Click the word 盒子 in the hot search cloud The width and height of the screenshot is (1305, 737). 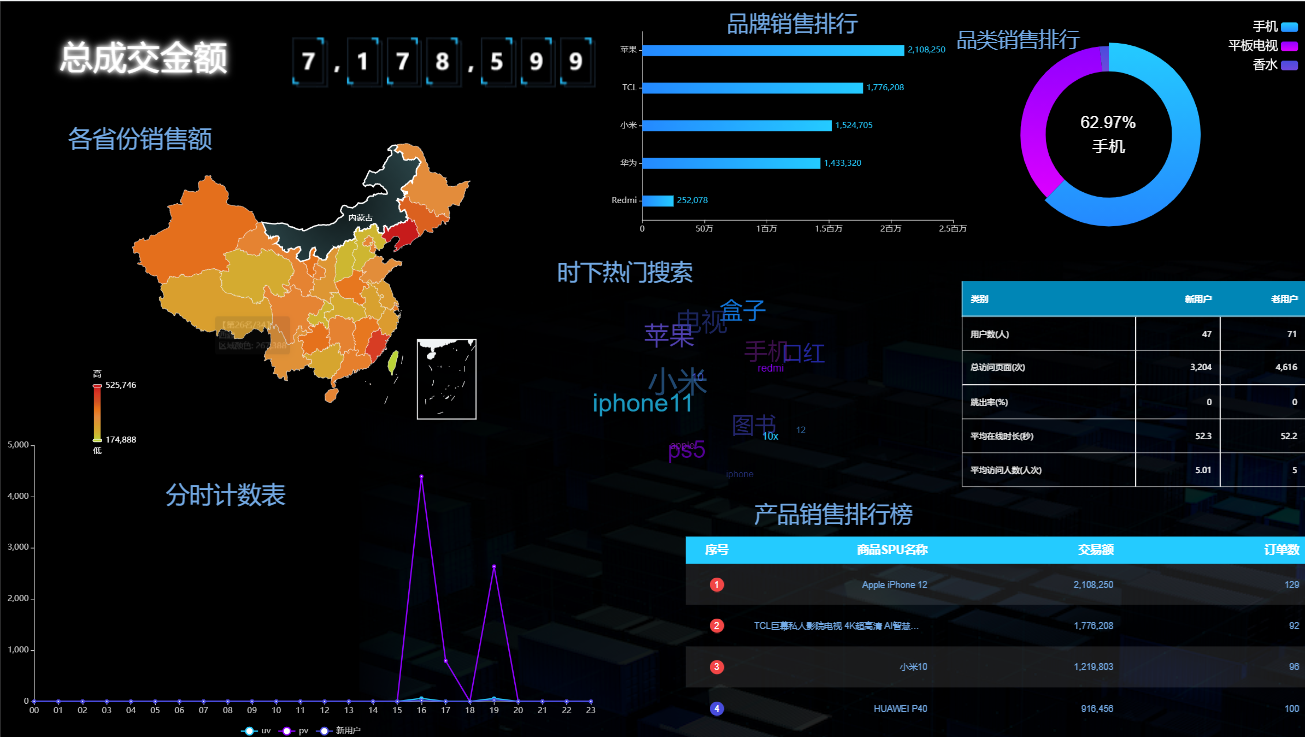tap(743, 311)
